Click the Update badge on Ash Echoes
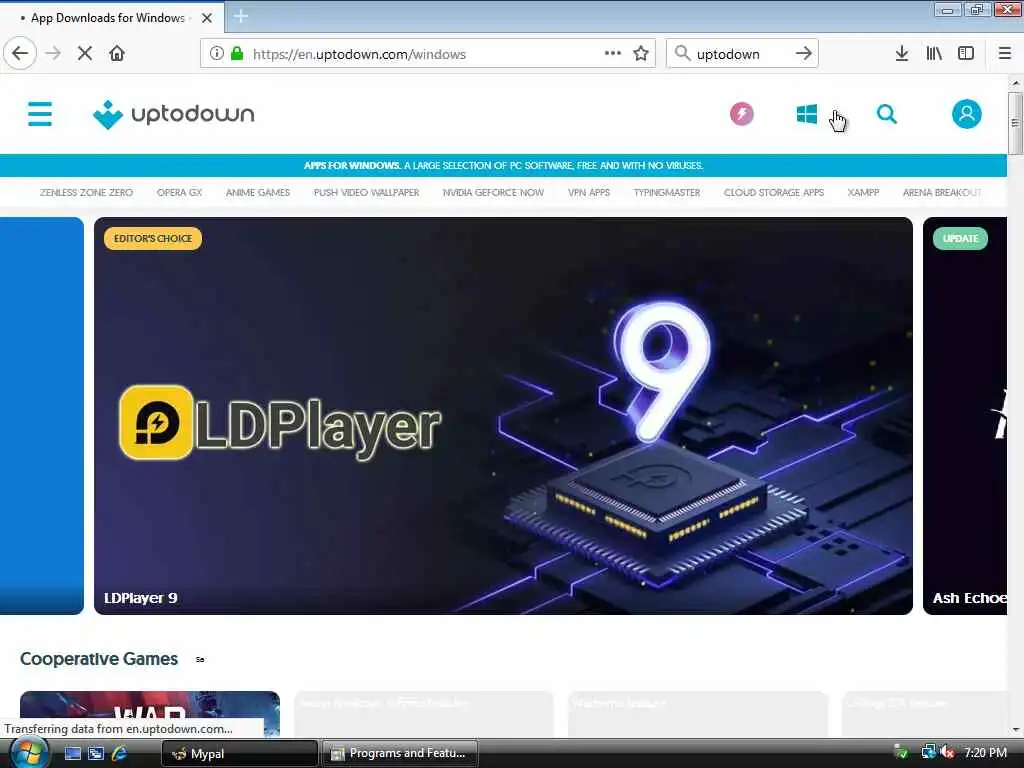The image size is (1024, 768). pos(960,238)
